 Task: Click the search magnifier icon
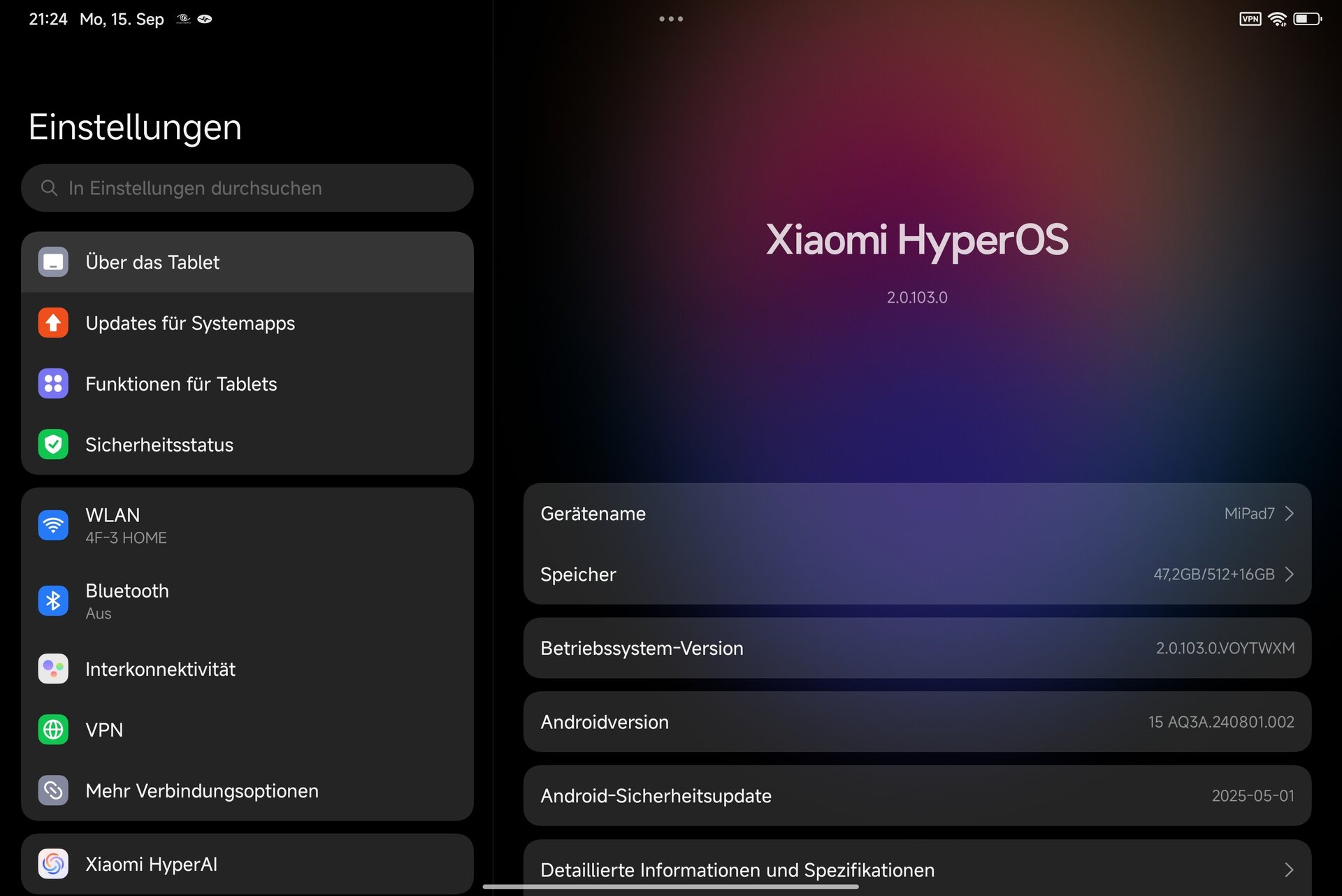point(49,188)
